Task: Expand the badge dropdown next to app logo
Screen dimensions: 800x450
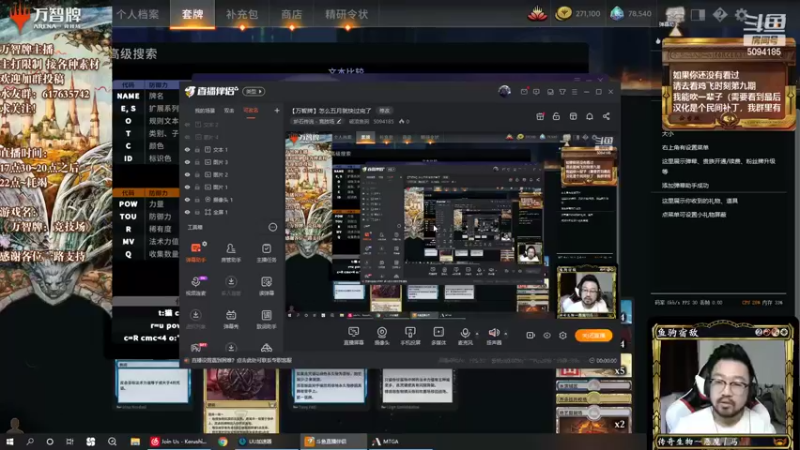Action: (254, 91)
